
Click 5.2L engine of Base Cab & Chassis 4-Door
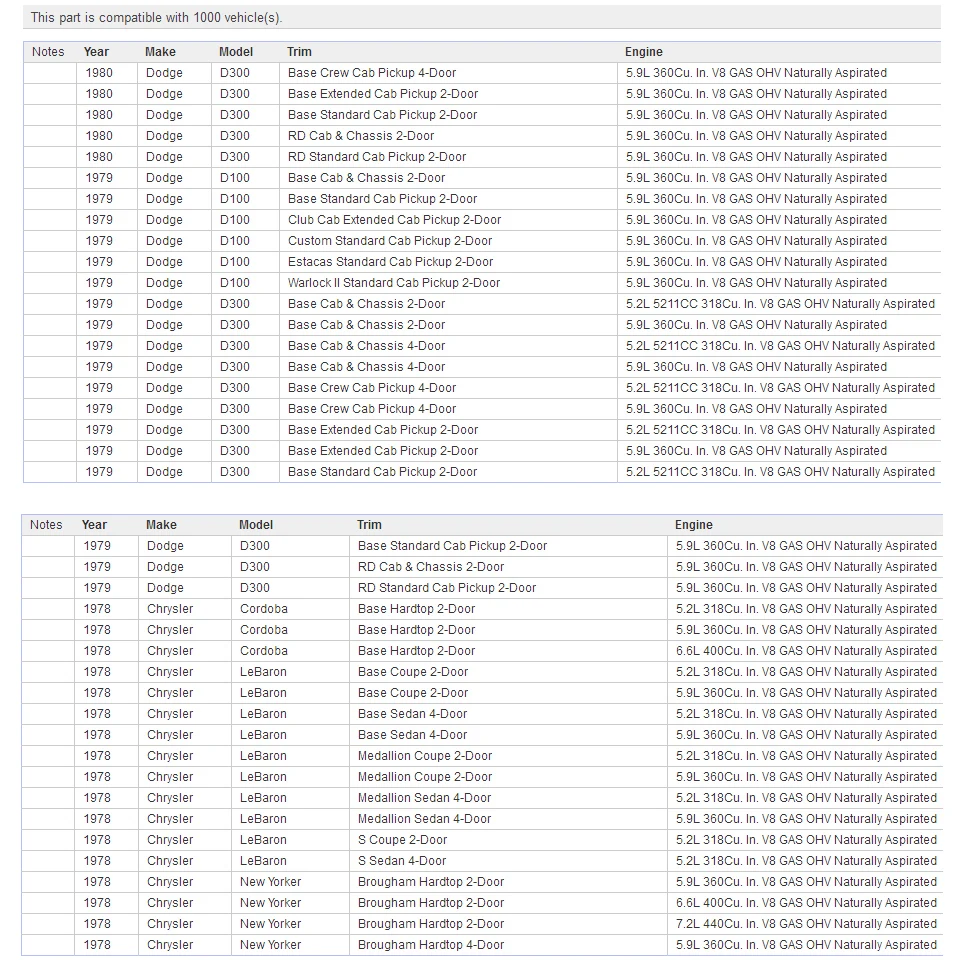[x=780, y=346]
